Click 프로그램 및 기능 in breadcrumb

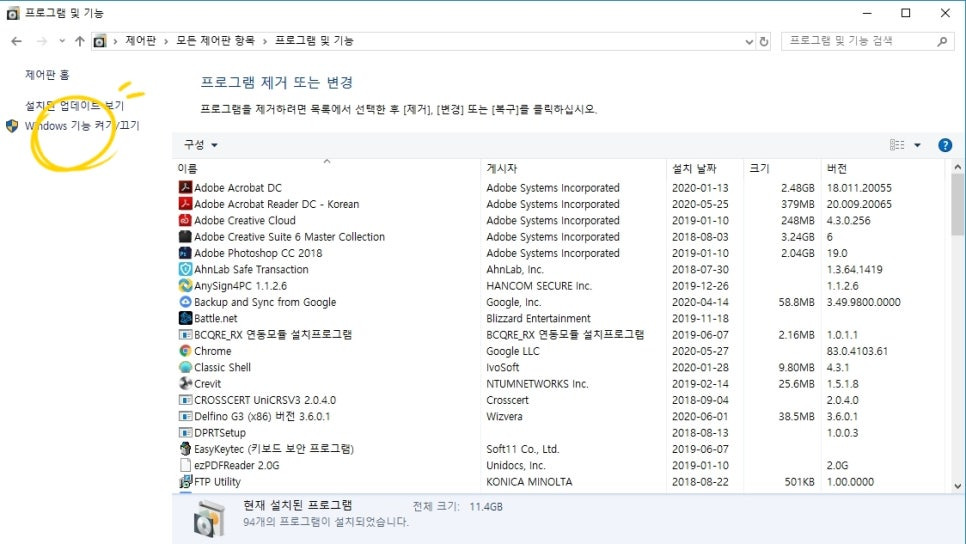coord(314,41)
